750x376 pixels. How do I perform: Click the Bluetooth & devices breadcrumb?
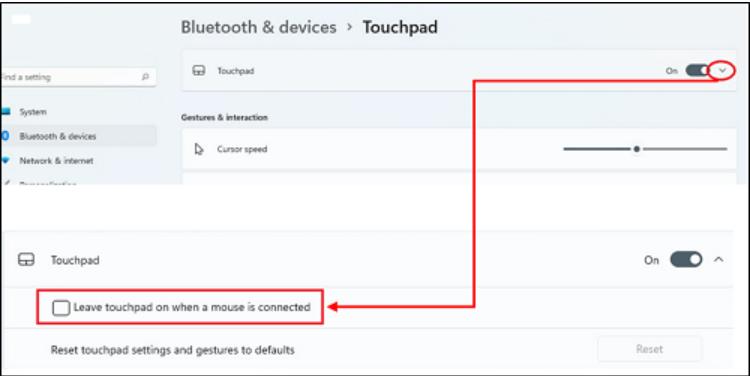(258, 27)
